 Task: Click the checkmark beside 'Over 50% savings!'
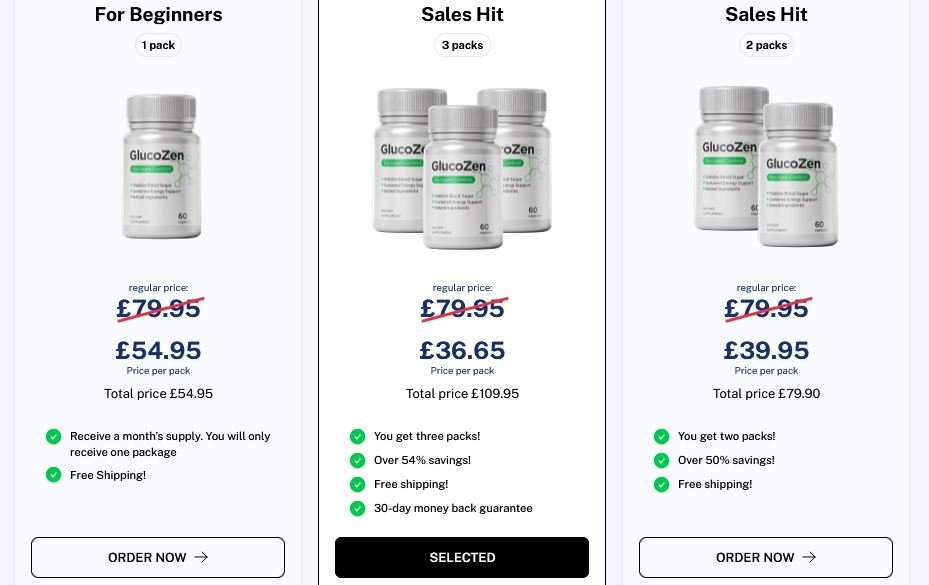661,460
